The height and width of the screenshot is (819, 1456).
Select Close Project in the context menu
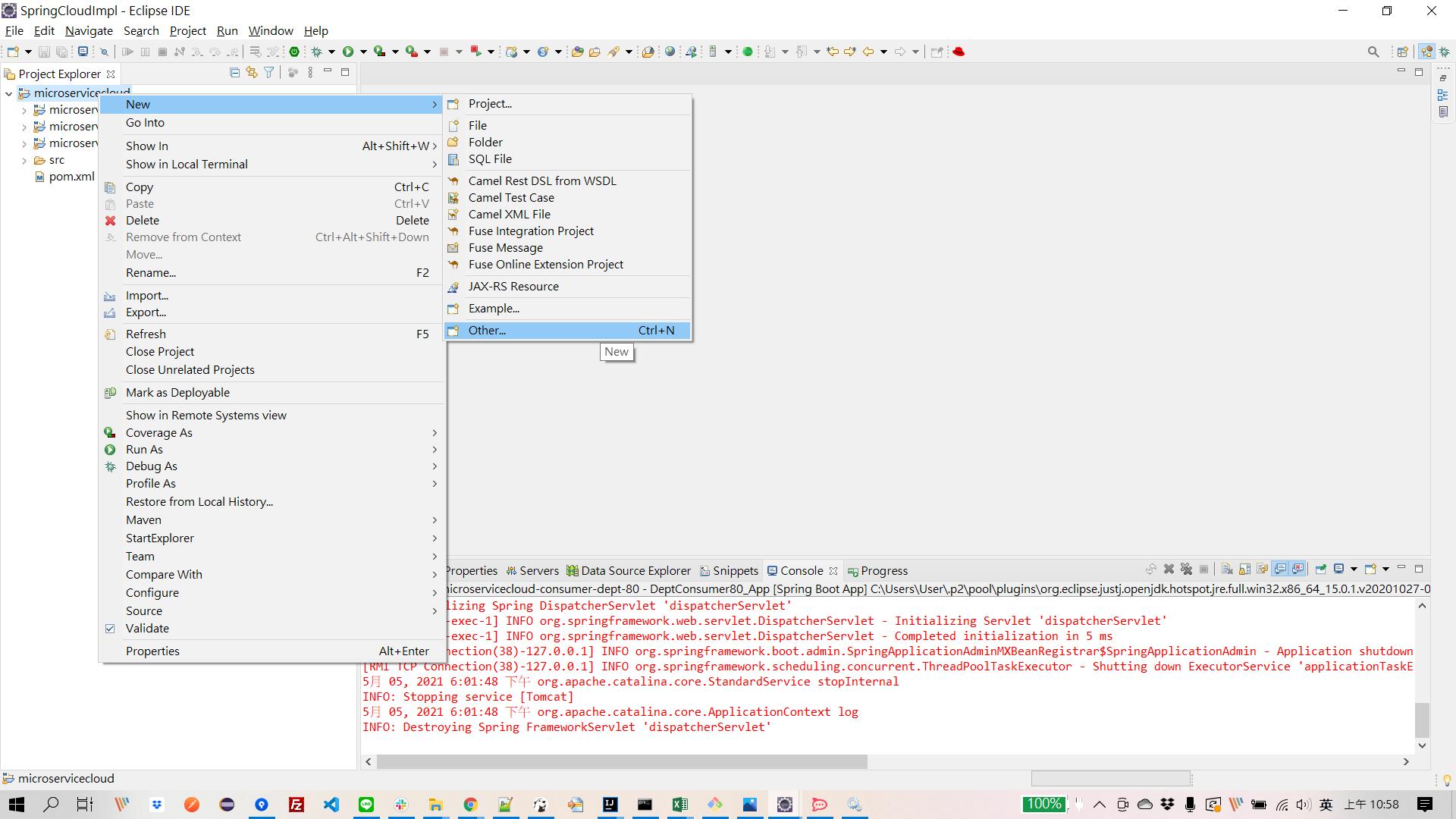(273, 352)
